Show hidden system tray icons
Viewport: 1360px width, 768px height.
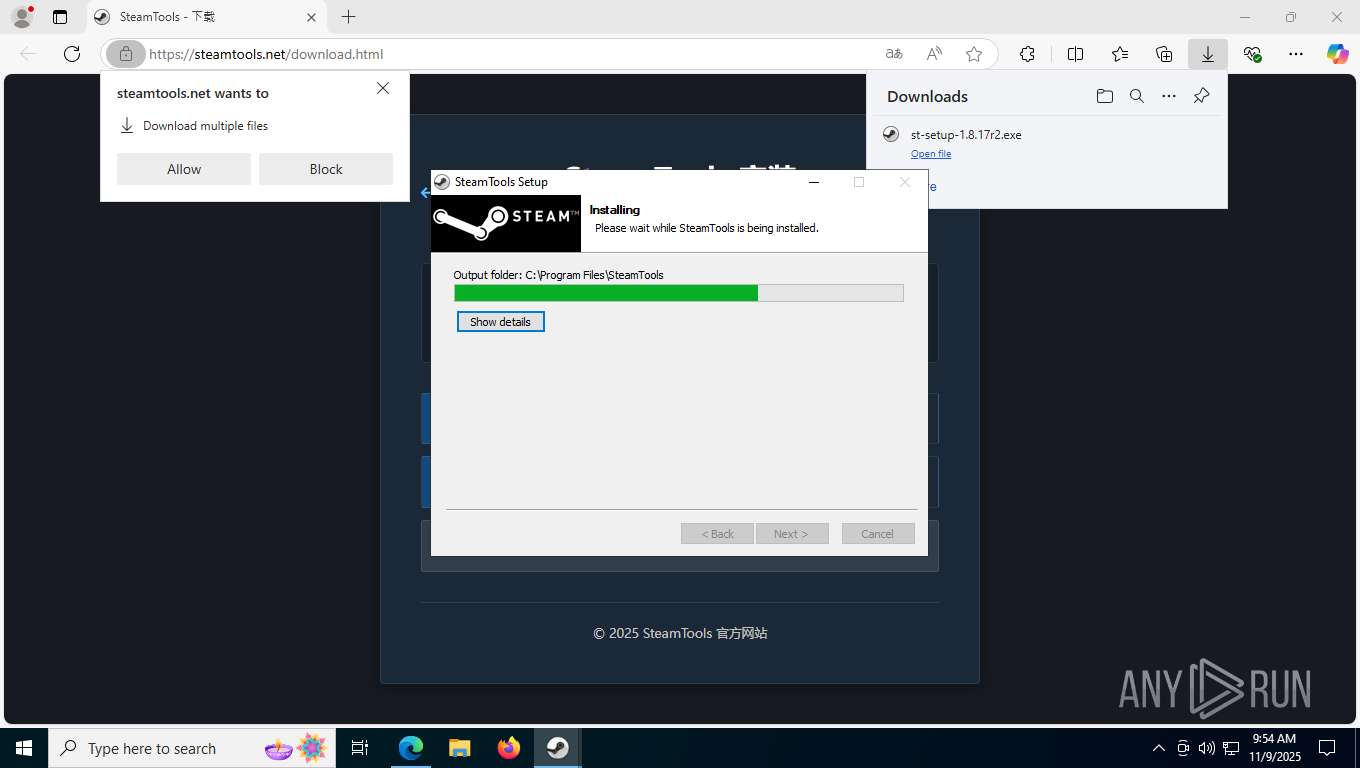pyautogui.click(x=1159, y=748)
